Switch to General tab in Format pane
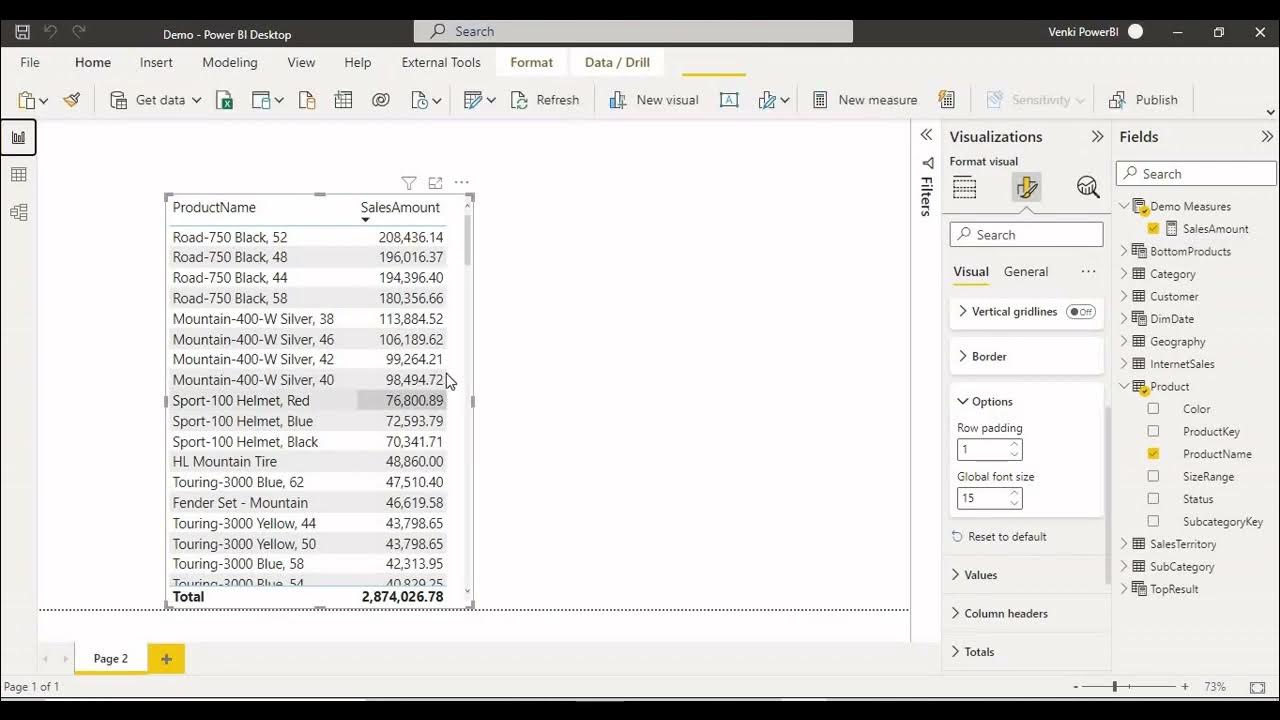1280x720 pixels. (x=1026, y=272)
